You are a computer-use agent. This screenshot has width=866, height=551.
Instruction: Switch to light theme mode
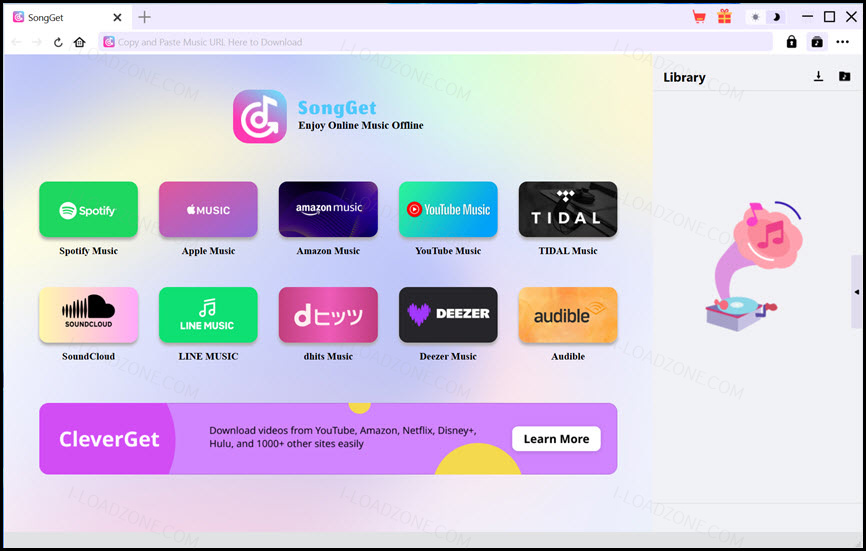click(x=755, y=17)
